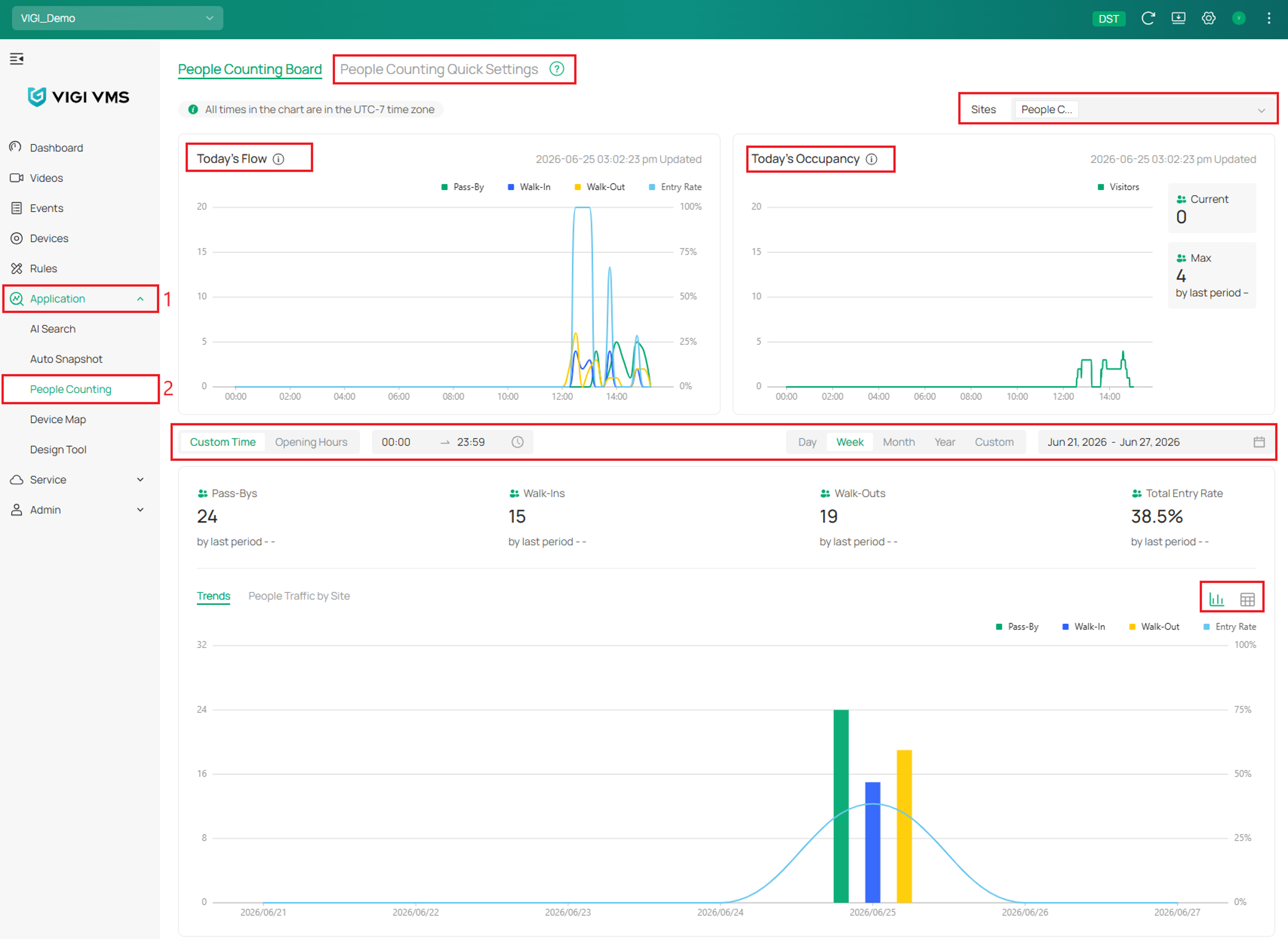Select Day range
This screenshot has height=939, width=1288.
tap(807, 442)
